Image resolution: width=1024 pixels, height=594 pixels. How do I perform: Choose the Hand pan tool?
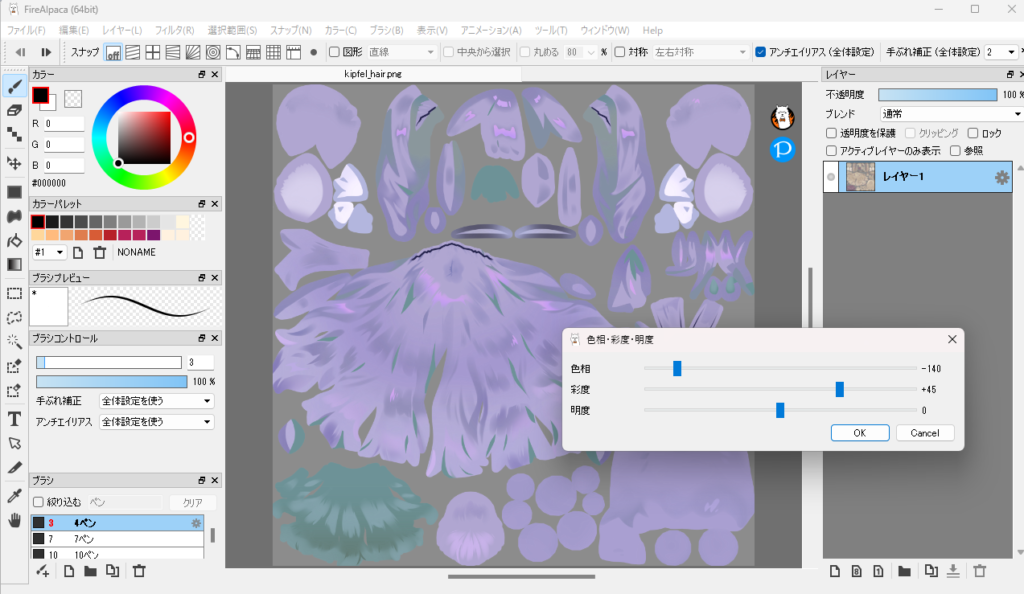pos(14,520)
